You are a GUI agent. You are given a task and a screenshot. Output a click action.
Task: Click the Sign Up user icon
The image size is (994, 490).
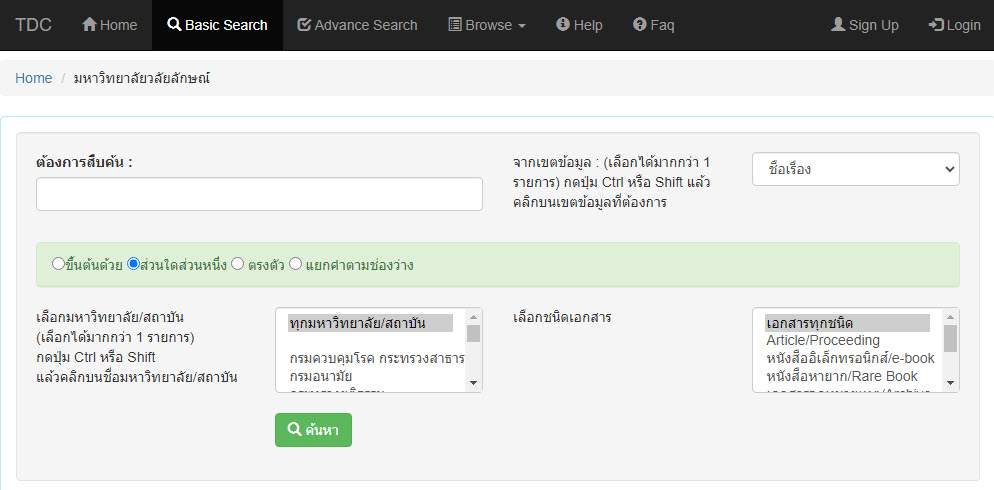(x=838, y=25)
